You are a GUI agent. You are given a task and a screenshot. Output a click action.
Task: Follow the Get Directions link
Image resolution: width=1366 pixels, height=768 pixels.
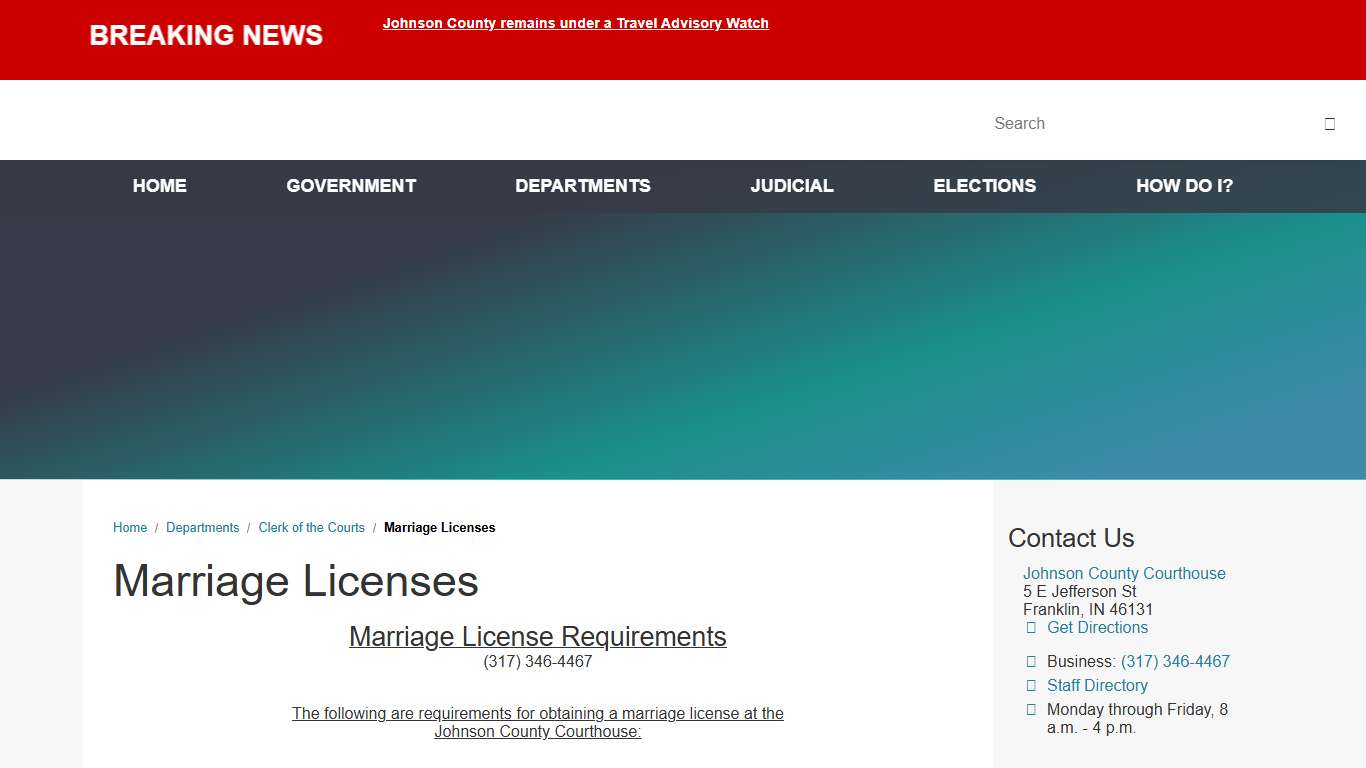(1097, 627)
